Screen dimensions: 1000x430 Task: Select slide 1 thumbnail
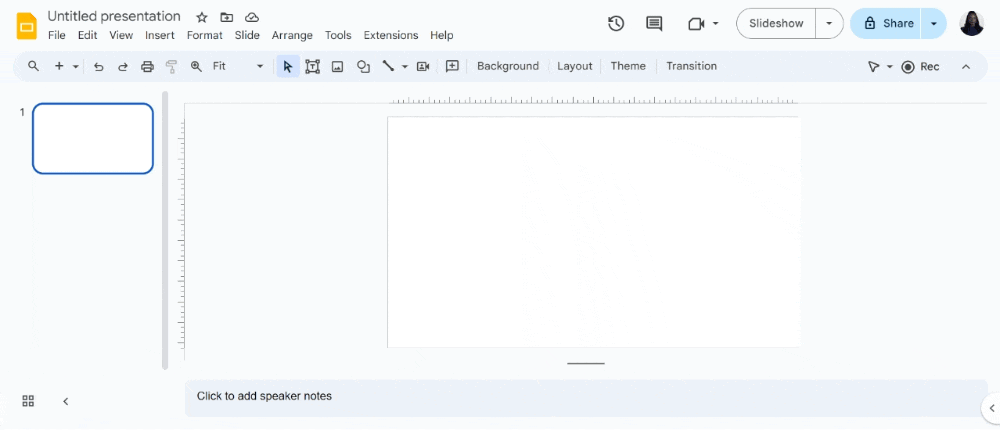pos(93,138)
